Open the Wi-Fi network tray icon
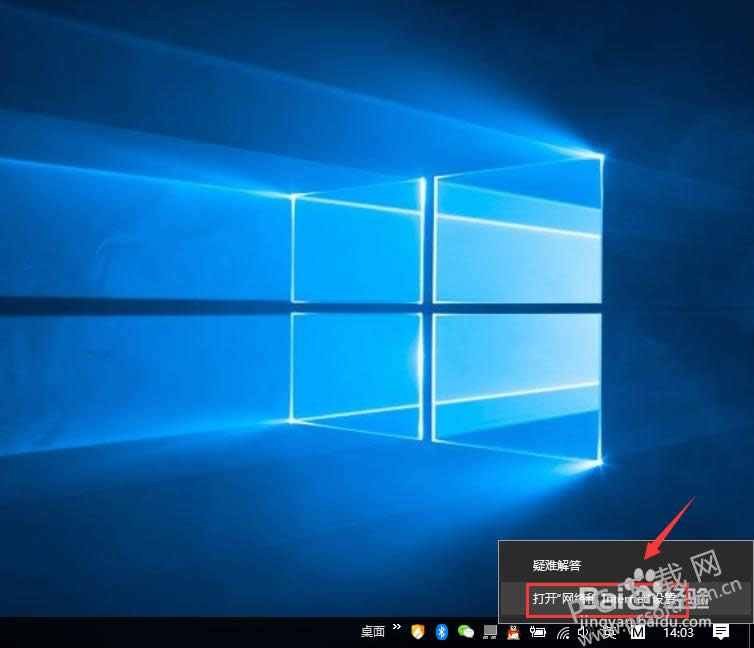 tap(563, 632)
